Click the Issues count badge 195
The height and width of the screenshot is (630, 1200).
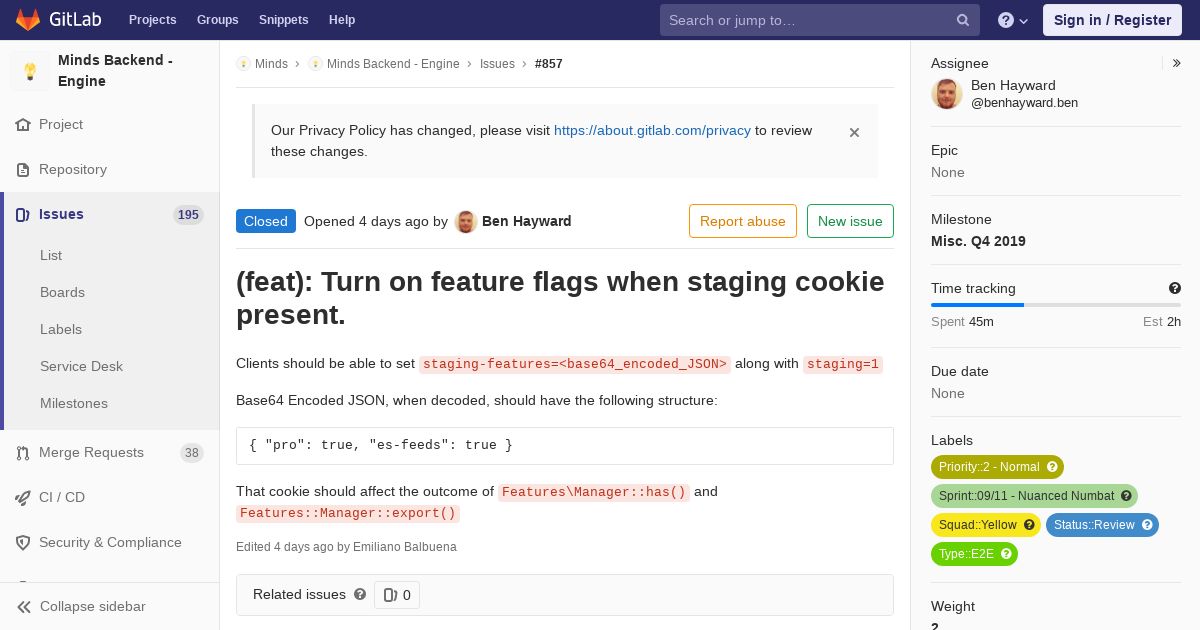coord(188,215)
